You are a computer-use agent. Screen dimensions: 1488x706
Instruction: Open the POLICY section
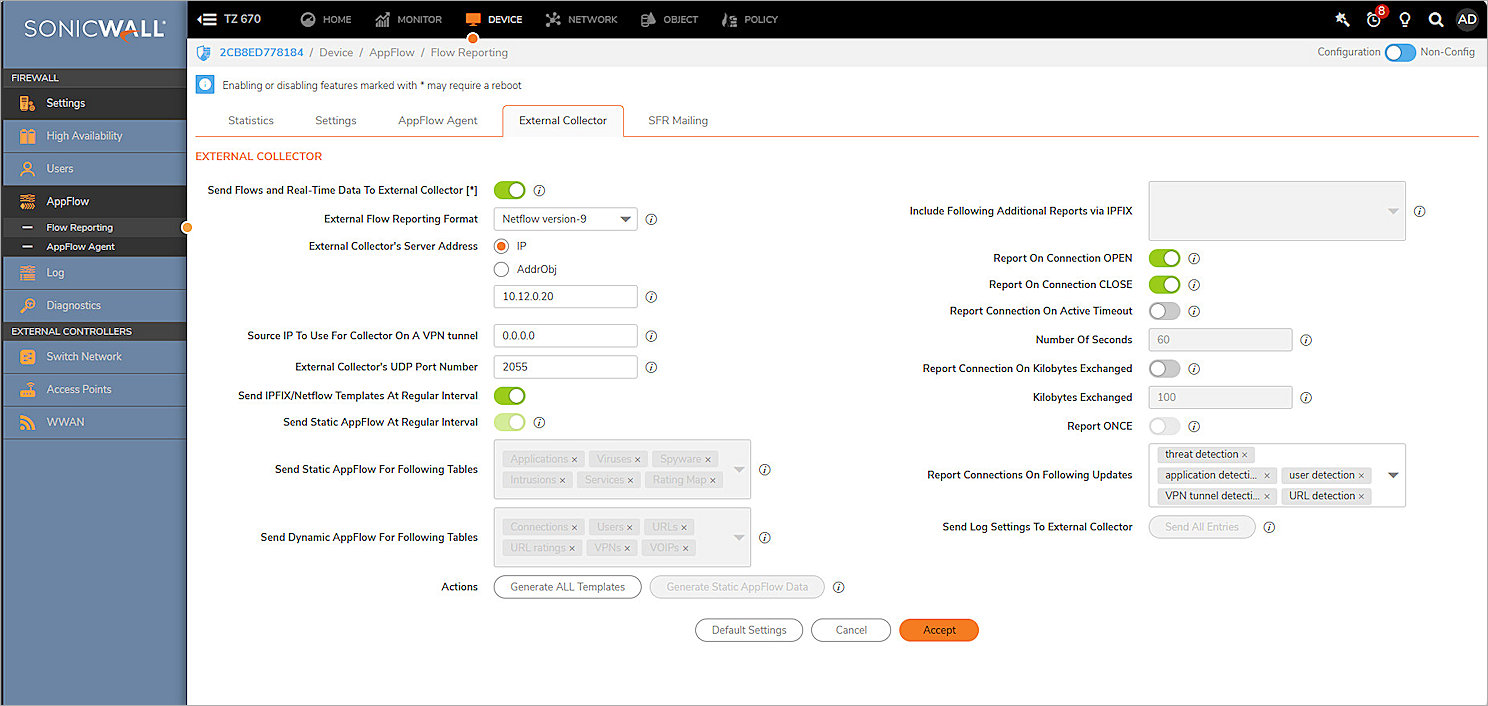(x=749, y=19)
